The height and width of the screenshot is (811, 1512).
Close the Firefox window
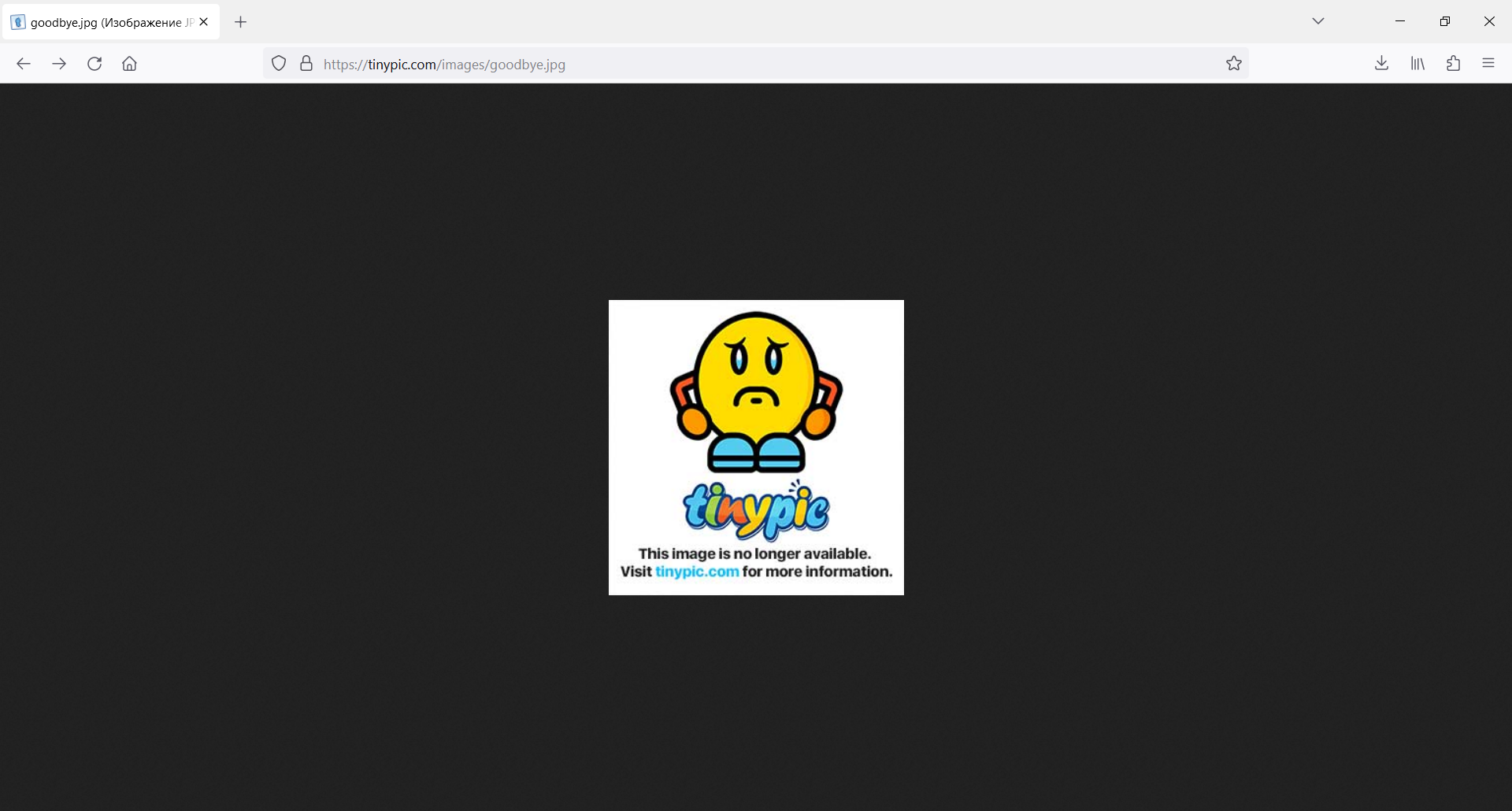(x=1489, y=21)
